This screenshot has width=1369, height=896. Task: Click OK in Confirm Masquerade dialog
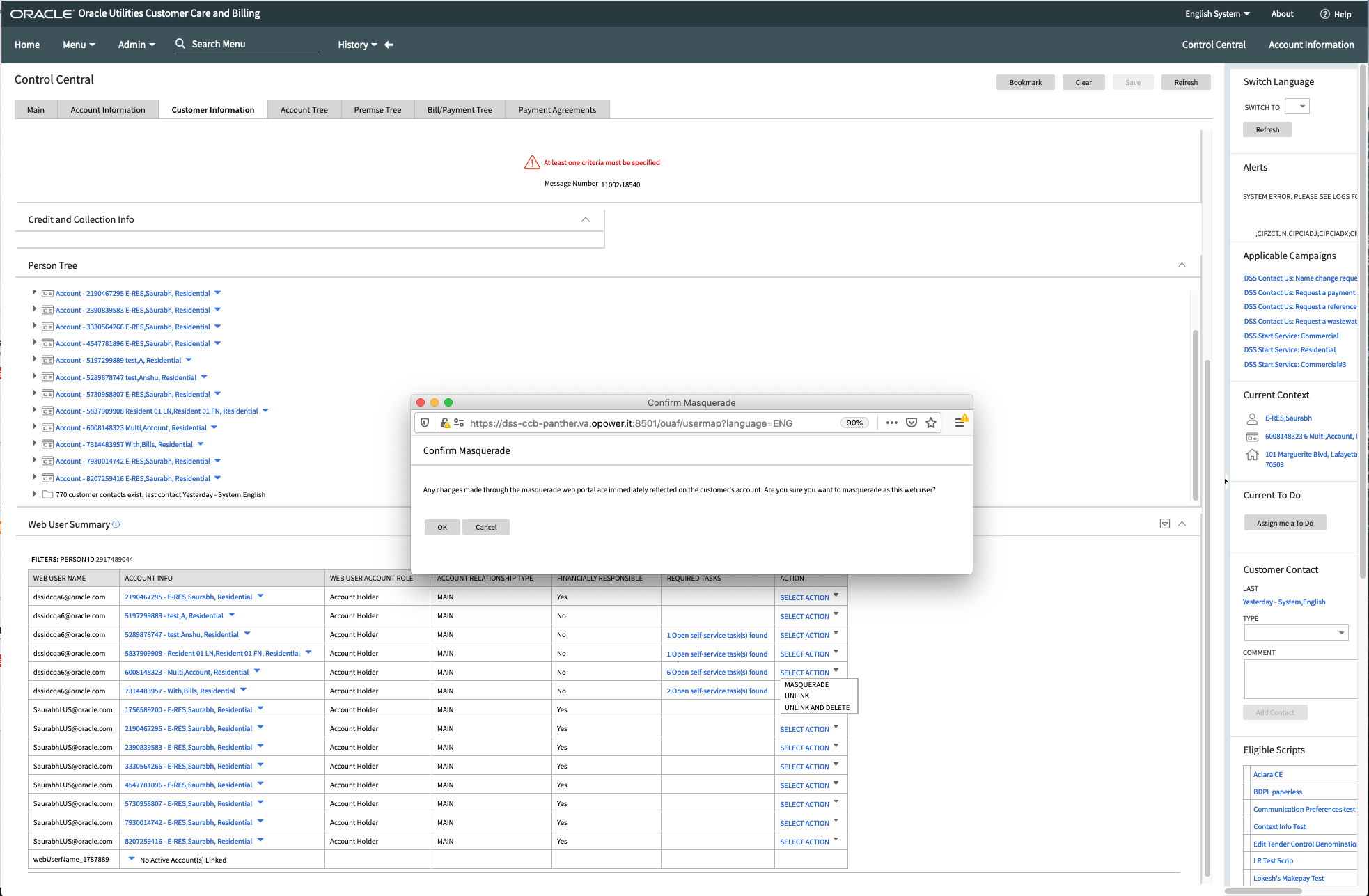click(442, 527)
